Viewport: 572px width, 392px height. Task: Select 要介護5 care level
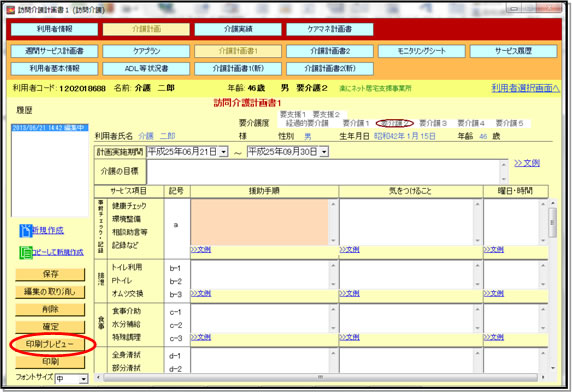point(509,124)
